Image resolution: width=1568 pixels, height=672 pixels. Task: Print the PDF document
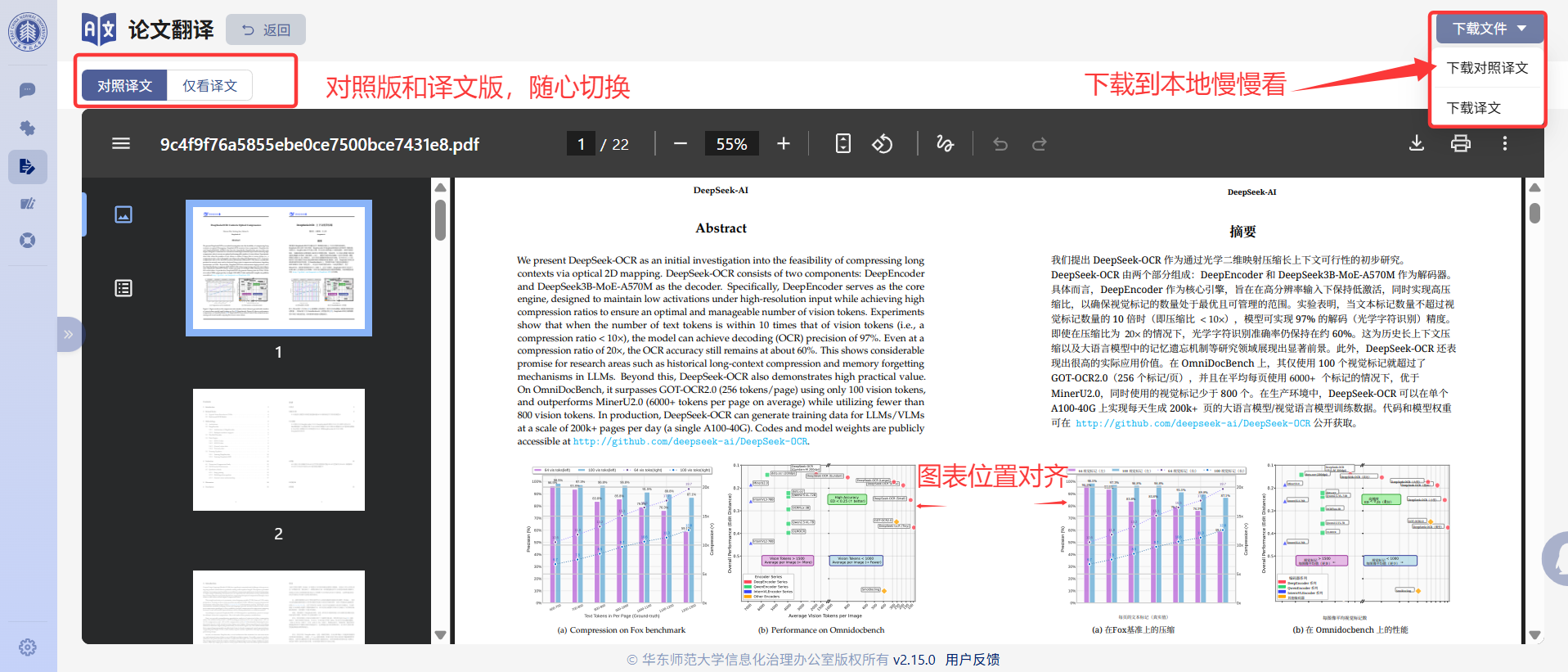[x=1460, y=144]
